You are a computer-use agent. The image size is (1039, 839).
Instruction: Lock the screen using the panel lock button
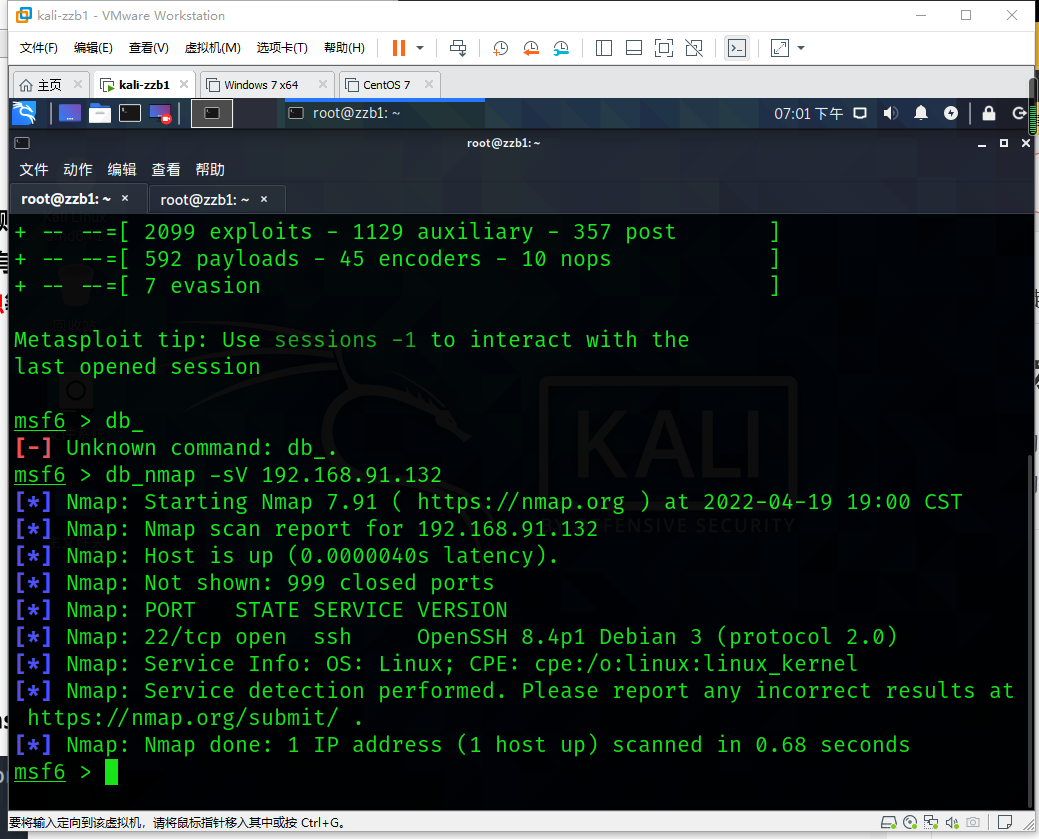(990, 113)
